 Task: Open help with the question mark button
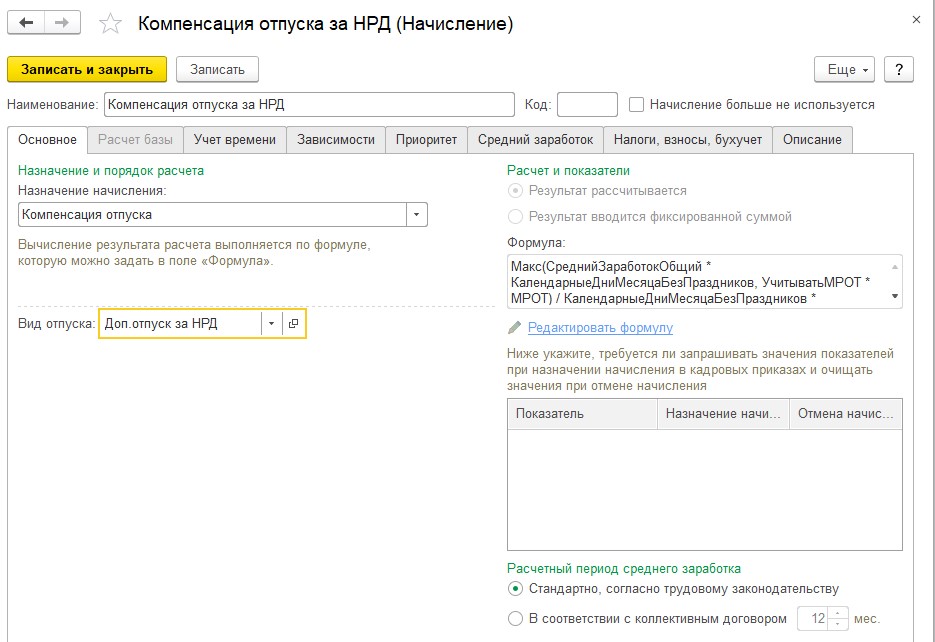pos(899,70)
